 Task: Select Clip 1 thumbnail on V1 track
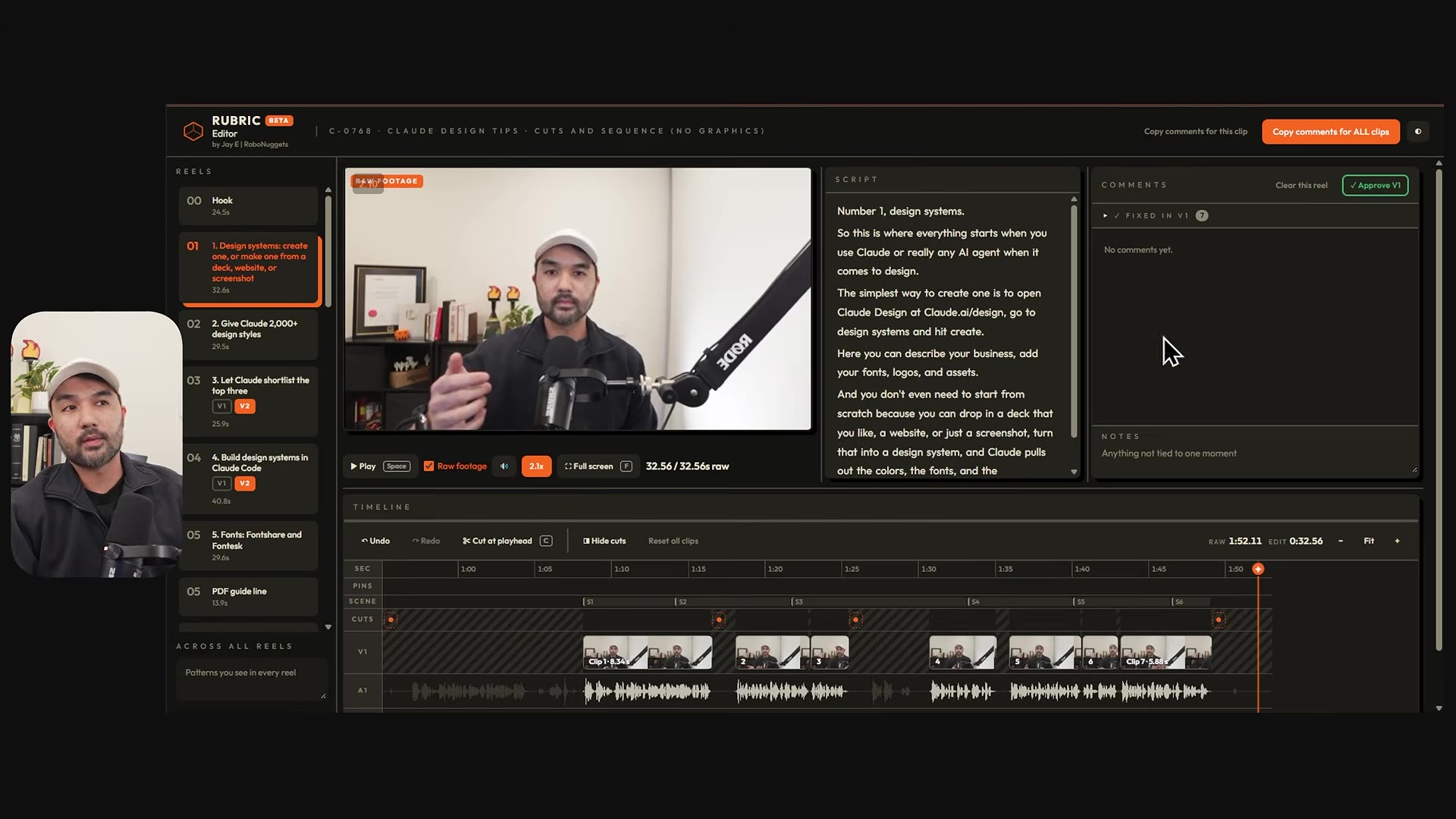point(648,652)
